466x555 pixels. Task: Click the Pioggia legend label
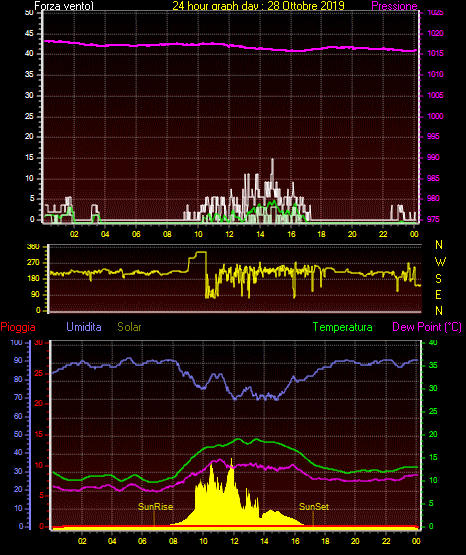pos(18,327)
